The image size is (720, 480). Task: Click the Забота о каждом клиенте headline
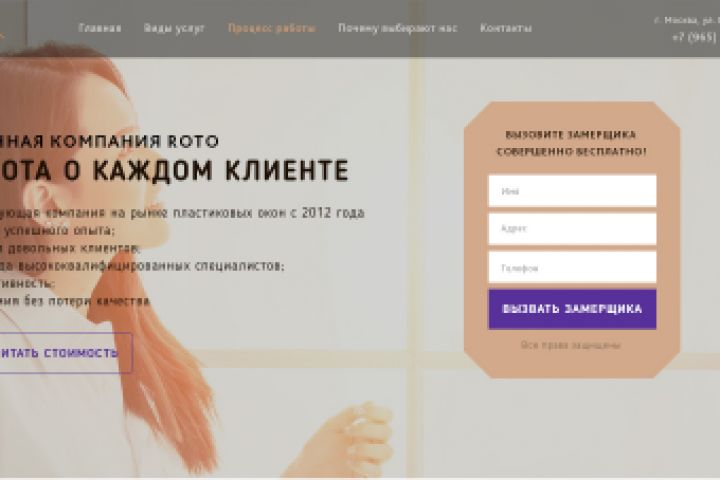pyautogui.click(x=174, y=170)
